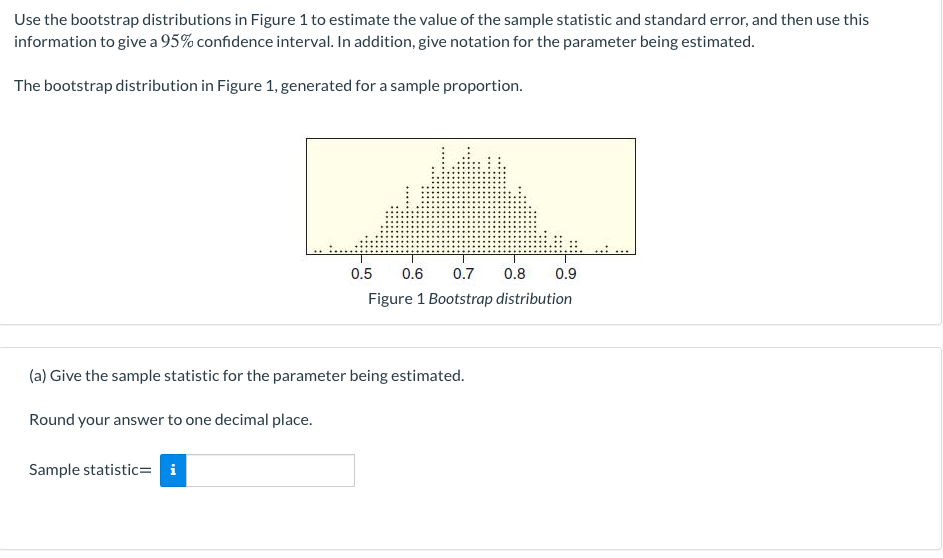Click the blue info icon beside Sample statistic
The height and width of the screenshot is (558, 943).
click(x=174, y=470)
